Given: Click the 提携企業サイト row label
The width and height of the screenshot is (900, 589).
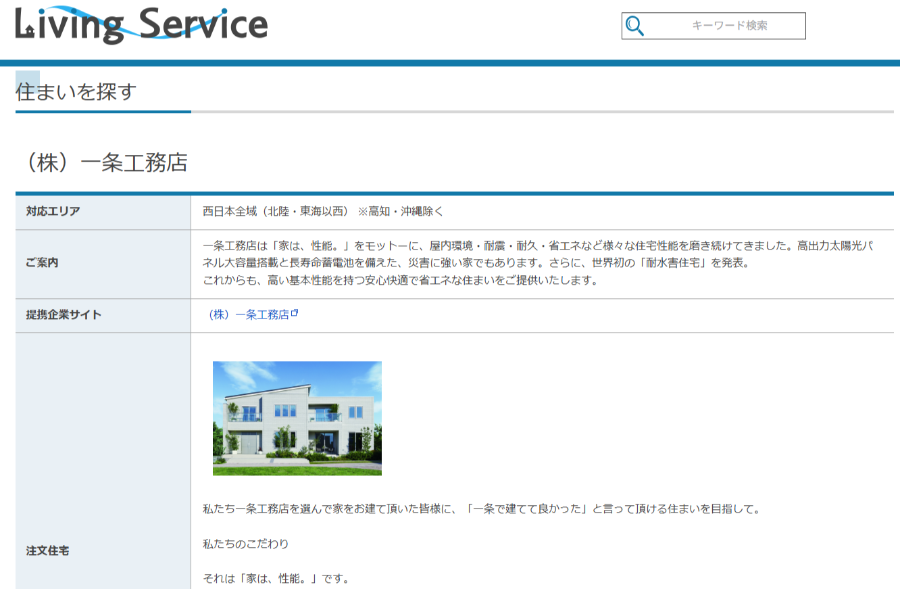Looking at the screenshot, I should pyautogui.click(x=63, y=315).
